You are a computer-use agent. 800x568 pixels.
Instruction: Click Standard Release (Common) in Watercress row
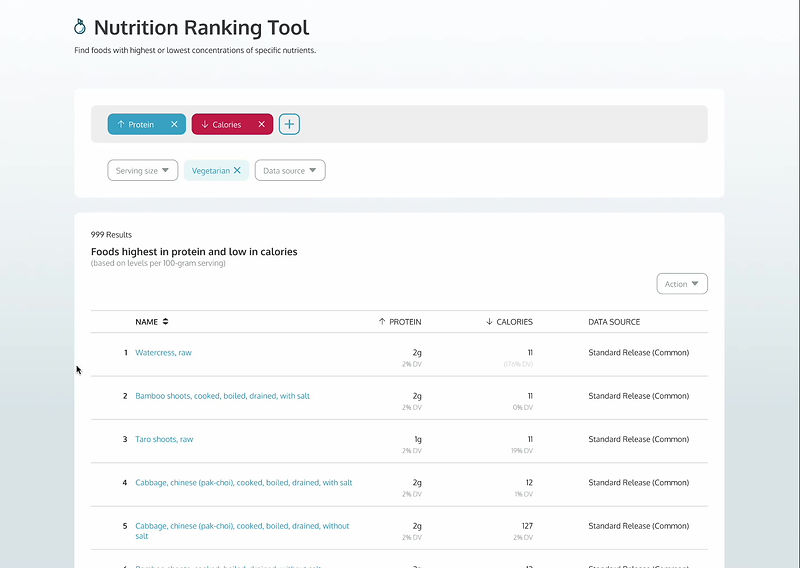(x=639, y=352)
